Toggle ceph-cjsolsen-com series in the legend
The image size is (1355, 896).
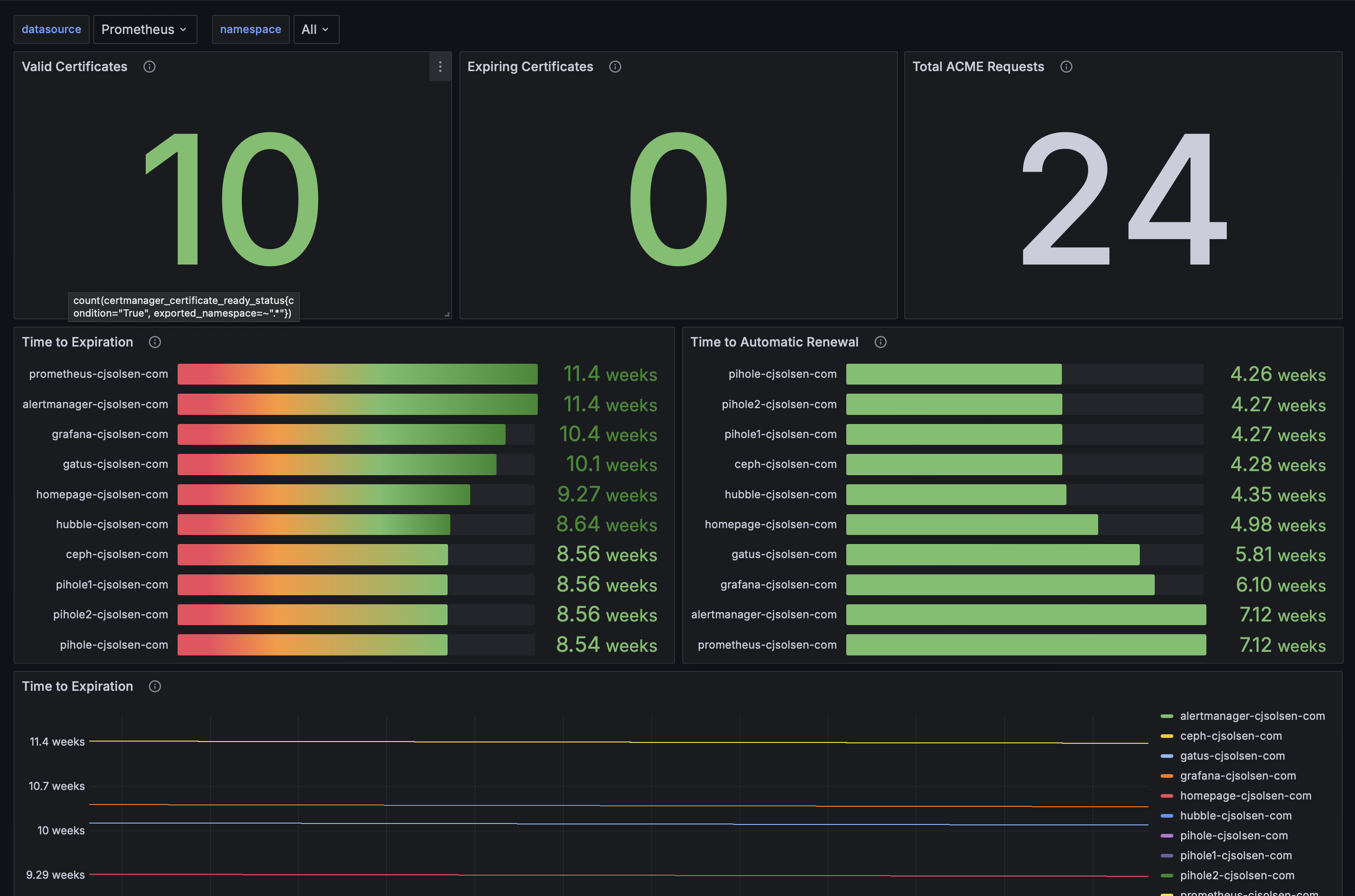tap(1222, 736)
